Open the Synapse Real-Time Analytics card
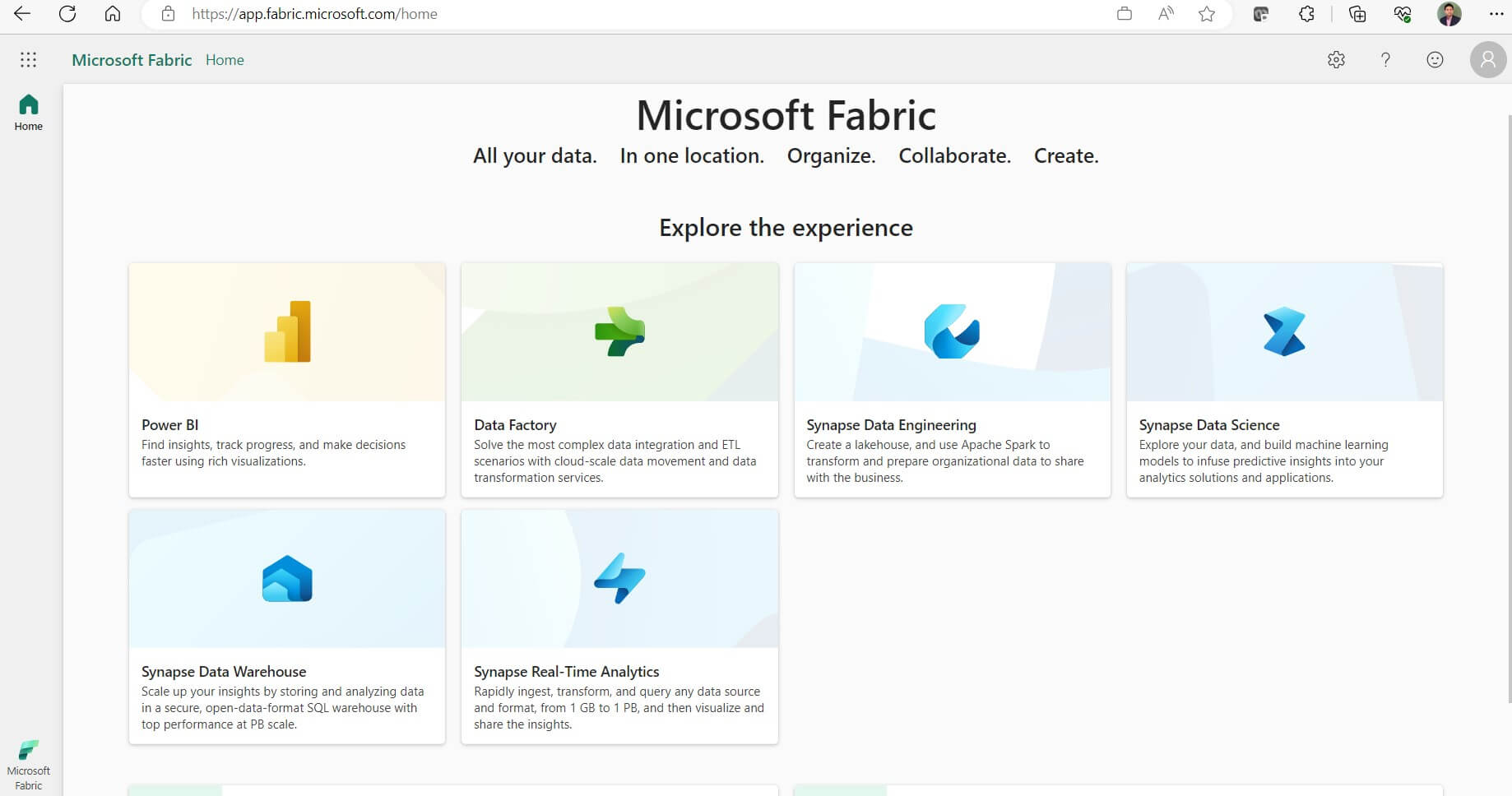This screenshot has width=1512, height=796. point(619,627)
